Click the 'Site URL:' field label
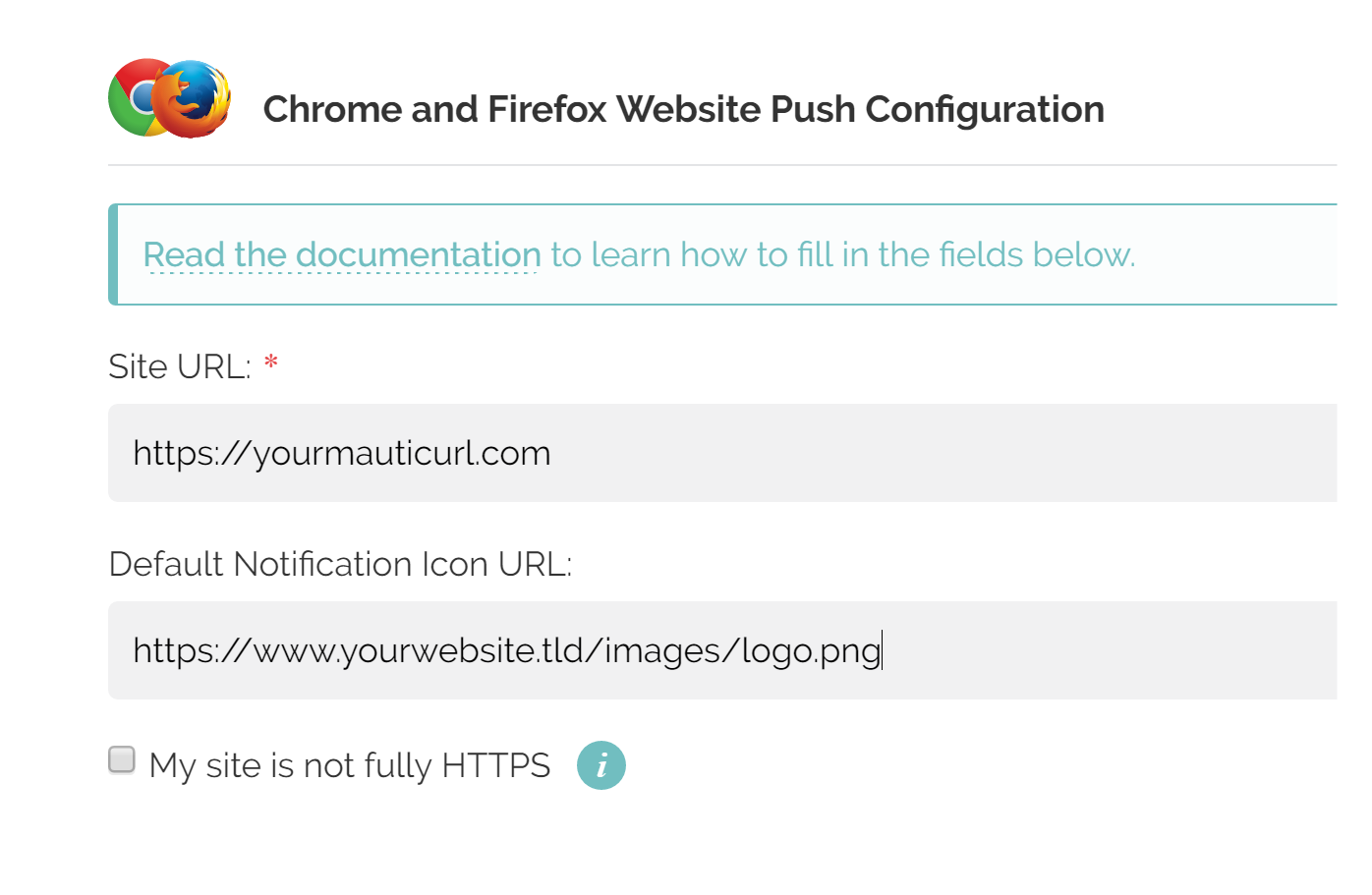 pos(180,366)
